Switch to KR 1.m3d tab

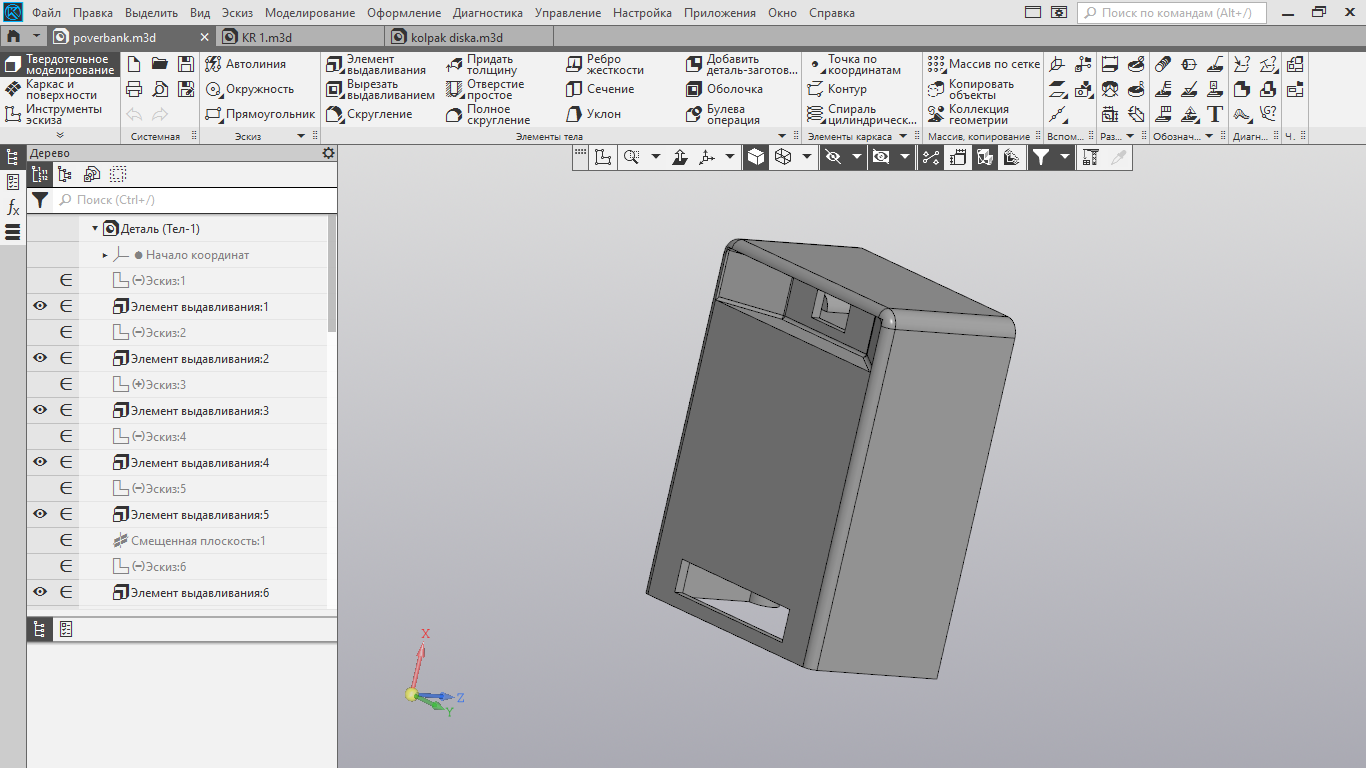[x=267, y=37]
